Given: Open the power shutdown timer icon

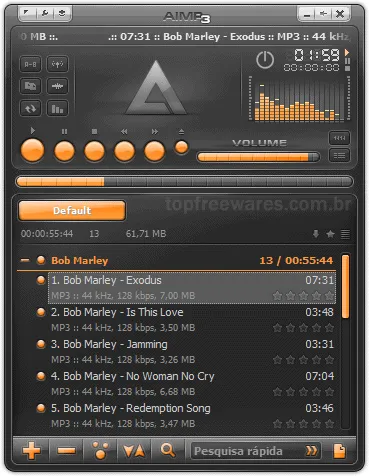Looking at the screenshot, I should point(265,60).
